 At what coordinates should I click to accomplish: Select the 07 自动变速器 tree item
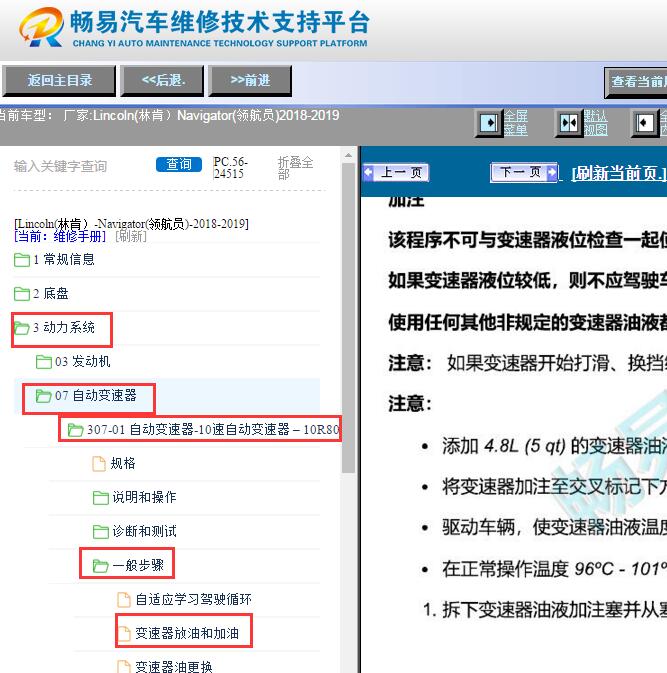pyautogui.click(x=95, y=396)
